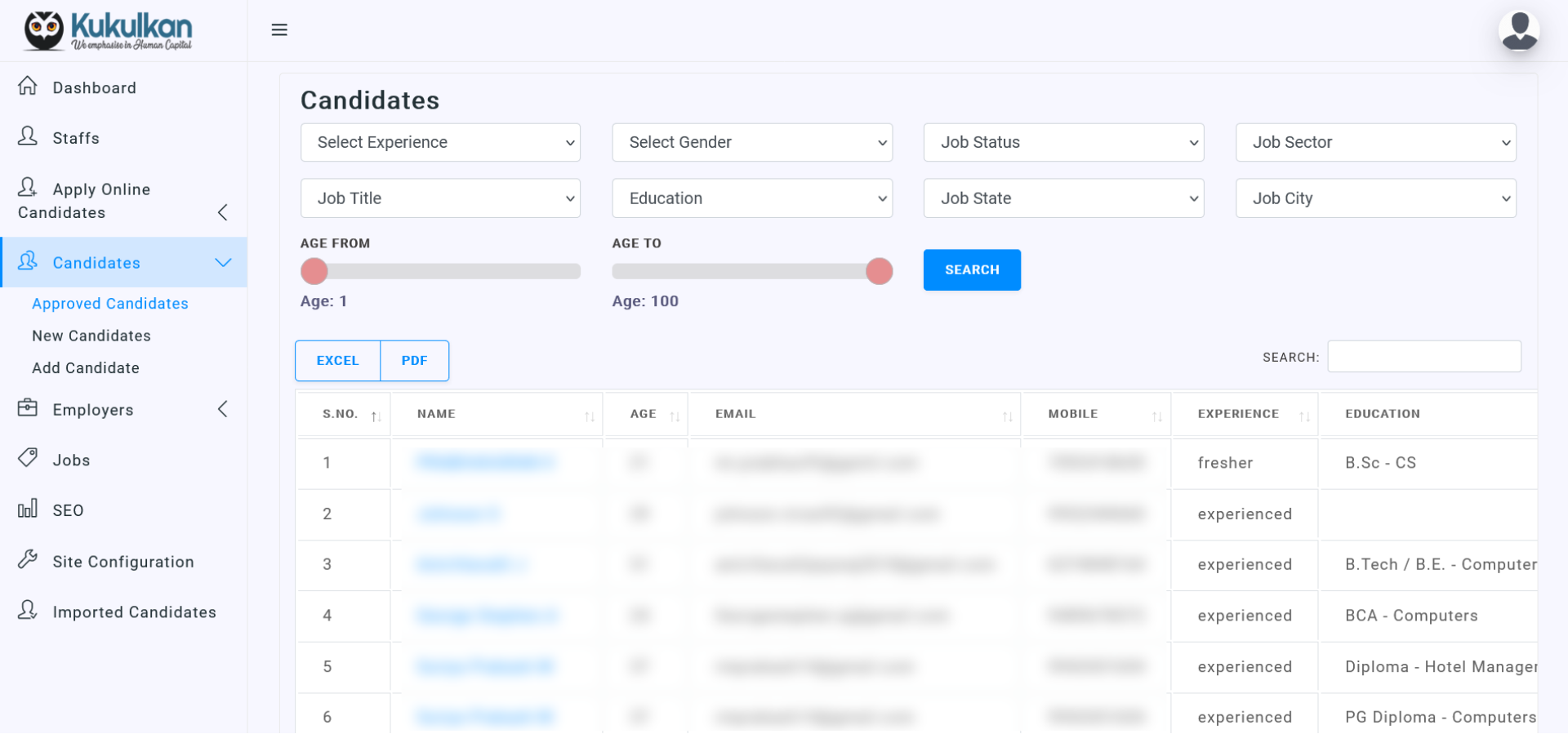Open the Job Sector dropdown
The width and height of the screenshot is (1568, 734).
(1375, 143)
